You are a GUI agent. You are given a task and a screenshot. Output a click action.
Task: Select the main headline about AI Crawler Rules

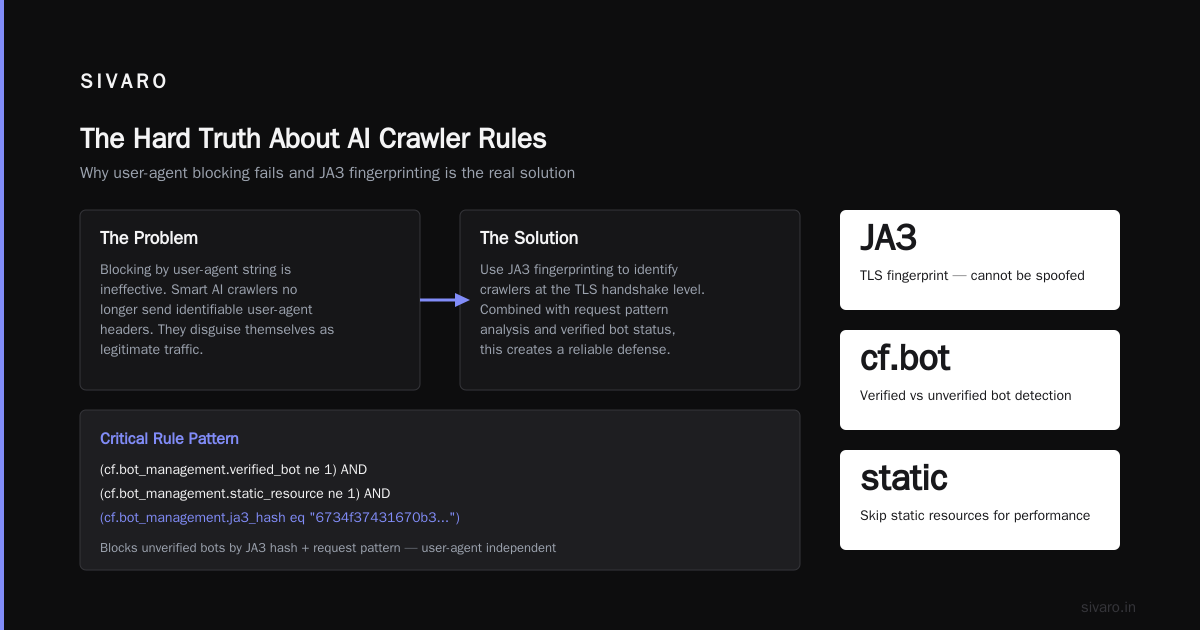313,138
